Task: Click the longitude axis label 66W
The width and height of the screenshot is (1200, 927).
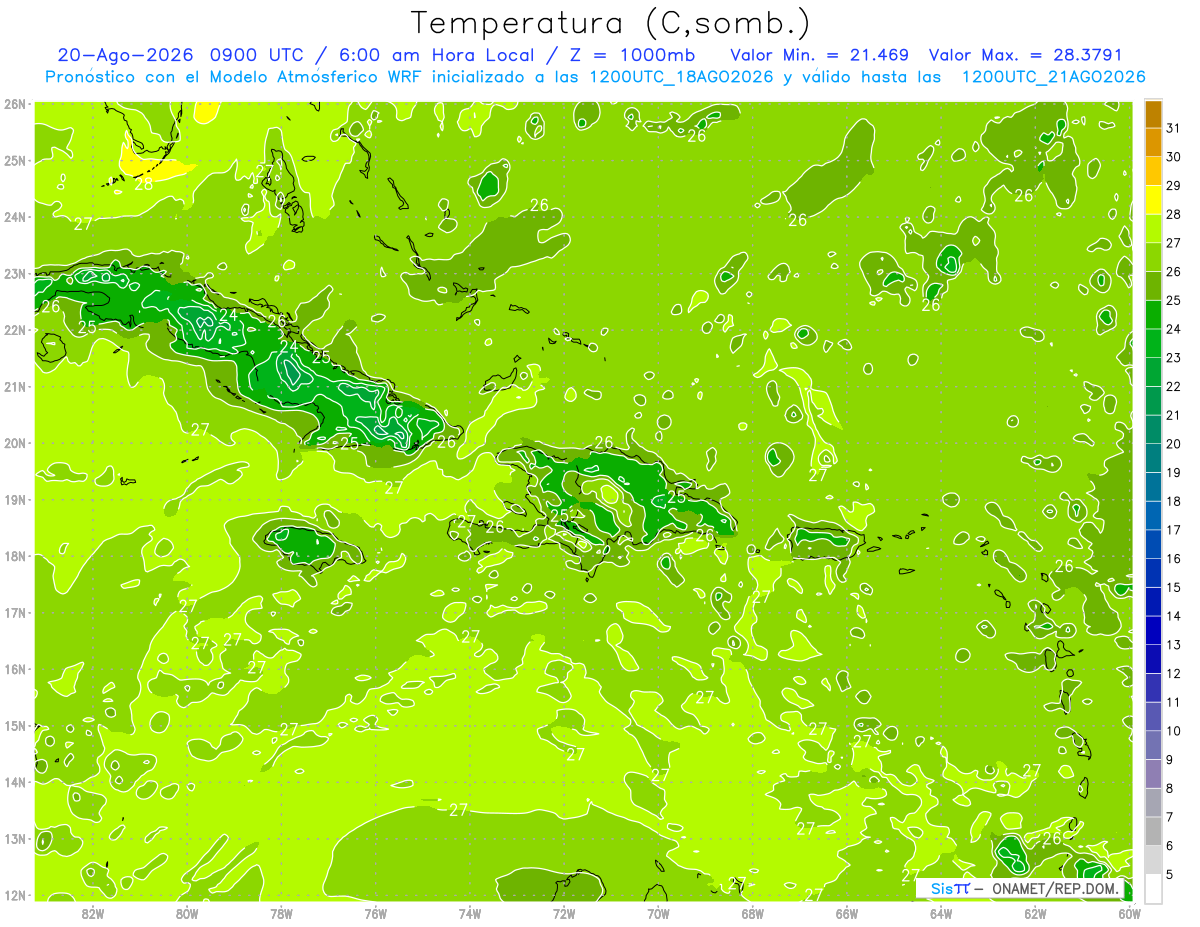Action: (x=847, y=913)
